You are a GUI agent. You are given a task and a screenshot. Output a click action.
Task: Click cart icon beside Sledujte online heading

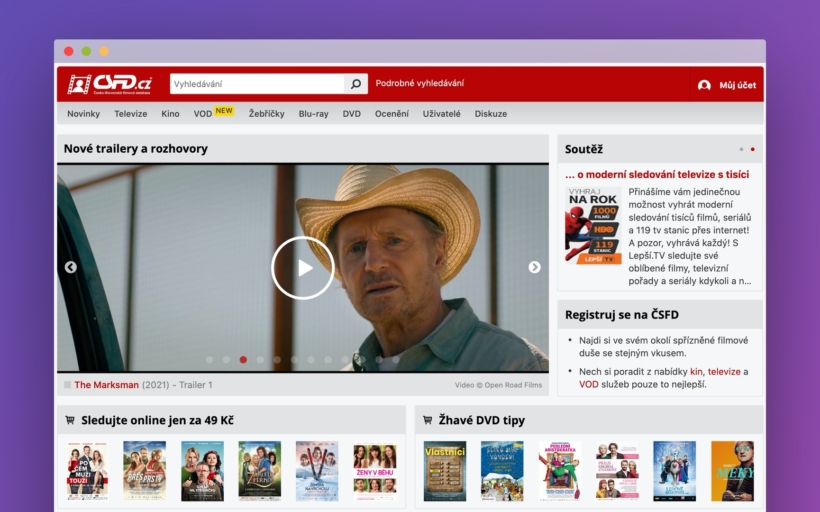pos(70,420)
